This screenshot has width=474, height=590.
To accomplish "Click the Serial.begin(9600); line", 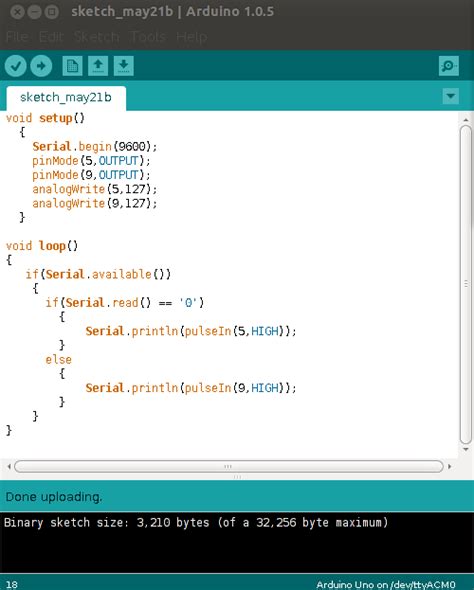I will [94, 146].
